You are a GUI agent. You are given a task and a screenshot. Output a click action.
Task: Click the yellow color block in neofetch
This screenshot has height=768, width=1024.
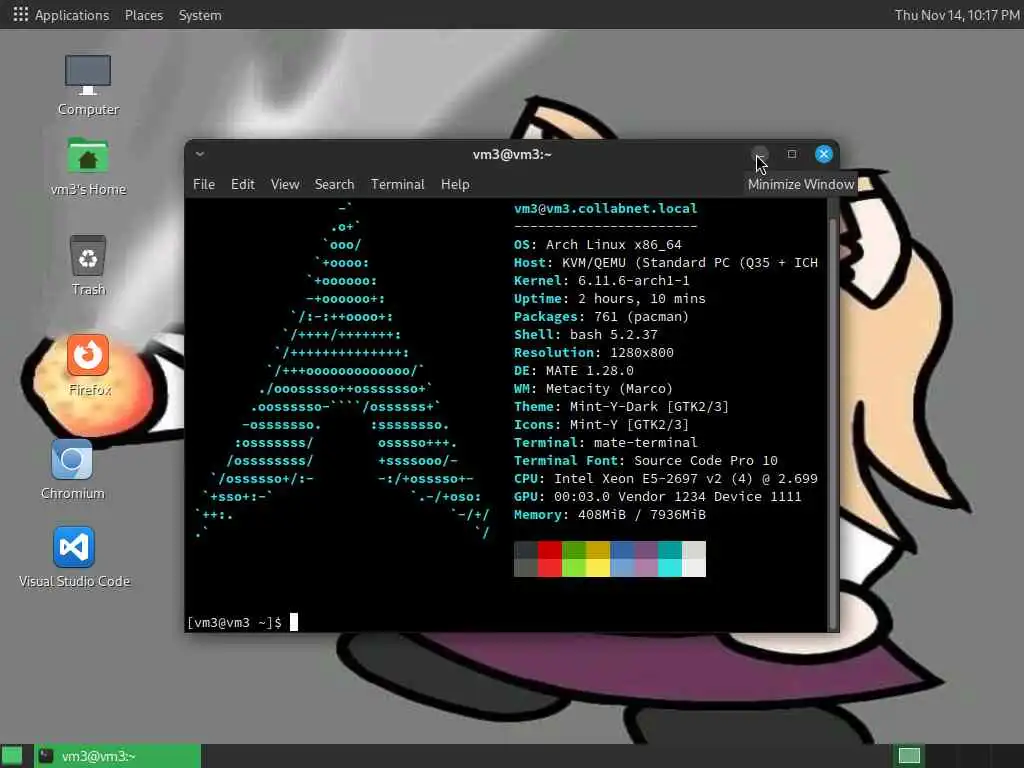tap(598, 568)
